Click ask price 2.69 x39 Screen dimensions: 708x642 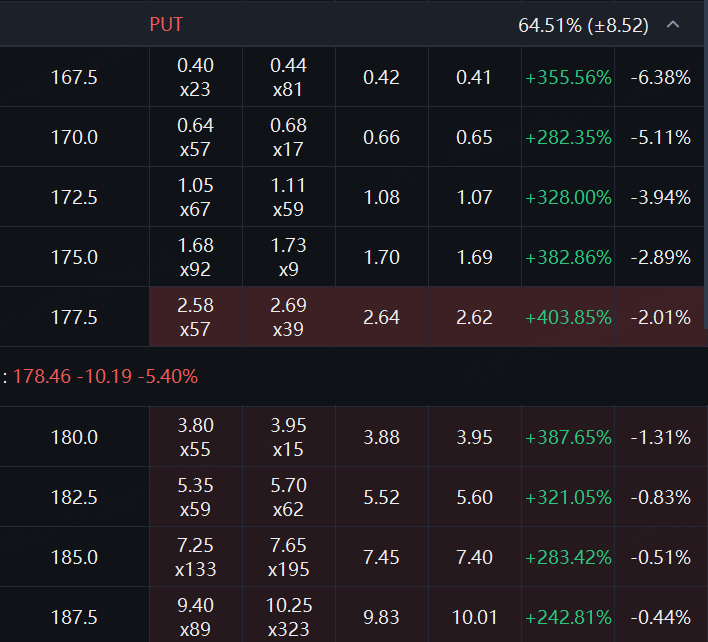[288, 317]
